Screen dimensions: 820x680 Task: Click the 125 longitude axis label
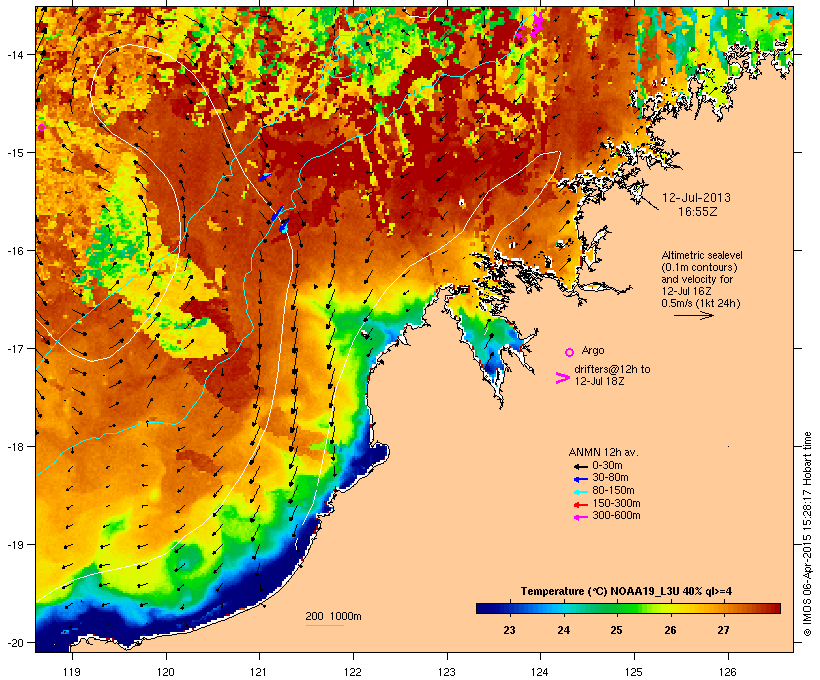point(634,672)
